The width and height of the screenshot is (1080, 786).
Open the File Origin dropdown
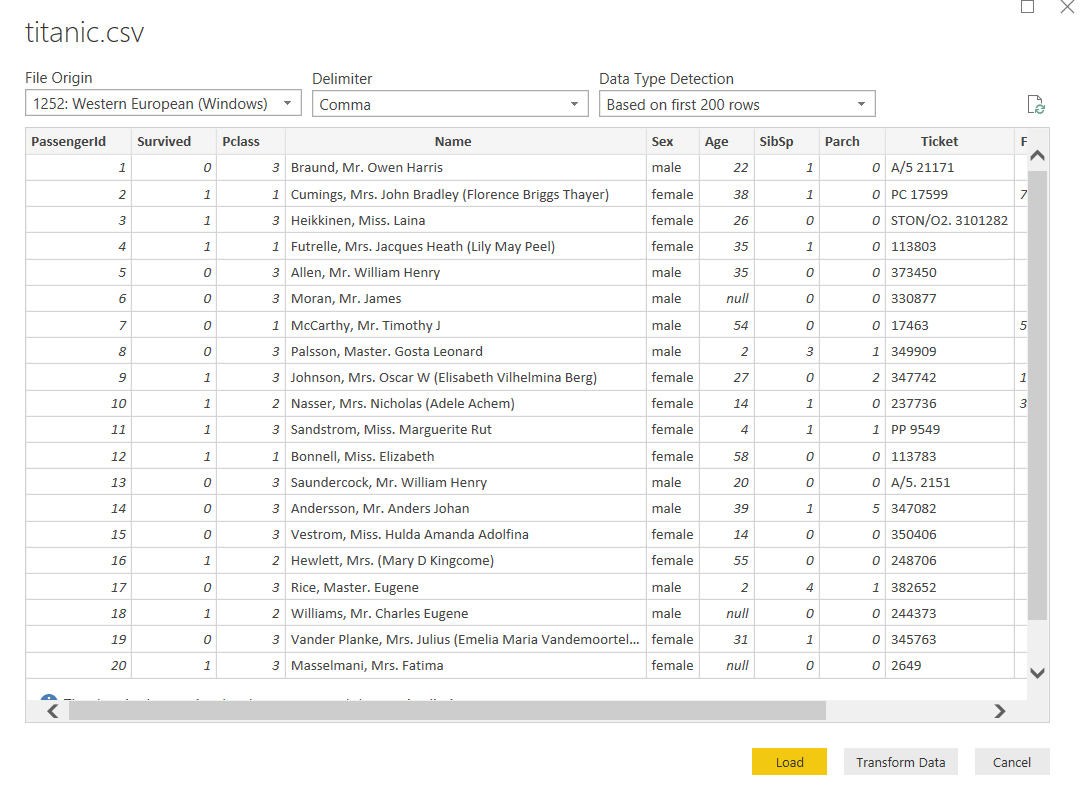tap(163, 104)
